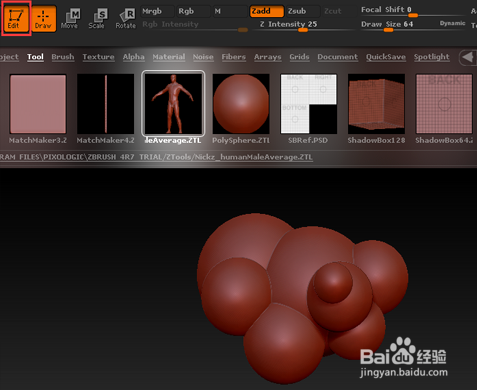Viewport: 477px width, 390px height.
Task: Select the MatchMaker3.2 thumbnail
Action: click(38, 104)
